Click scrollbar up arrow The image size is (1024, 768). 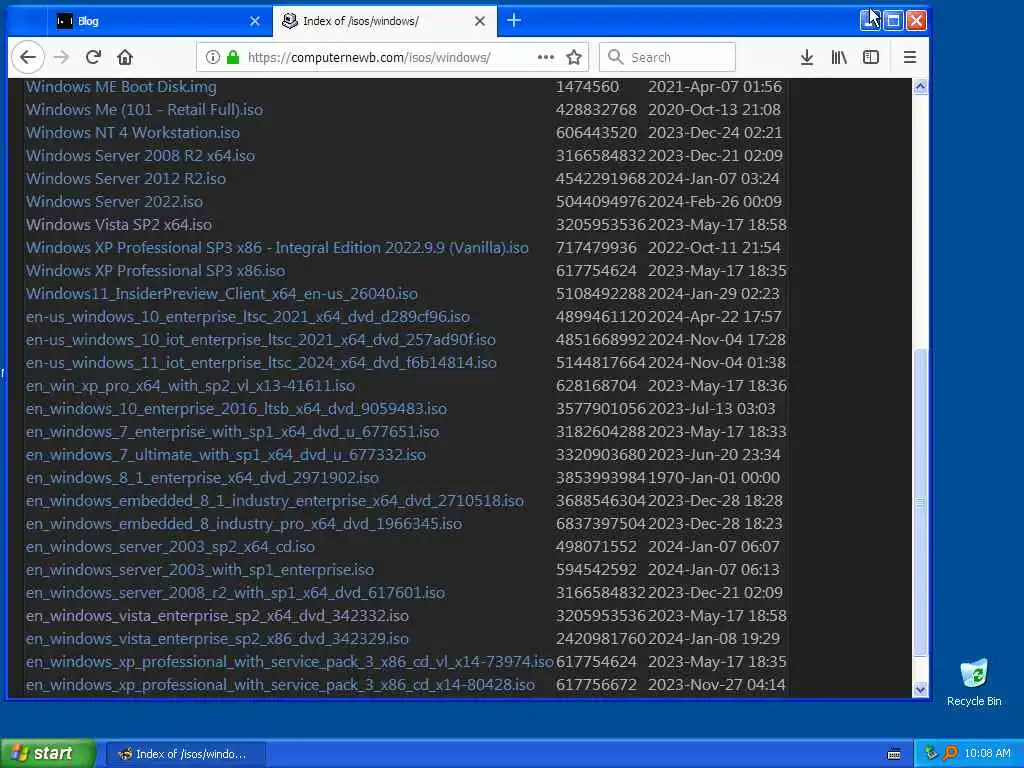click(x=920, y=87)
